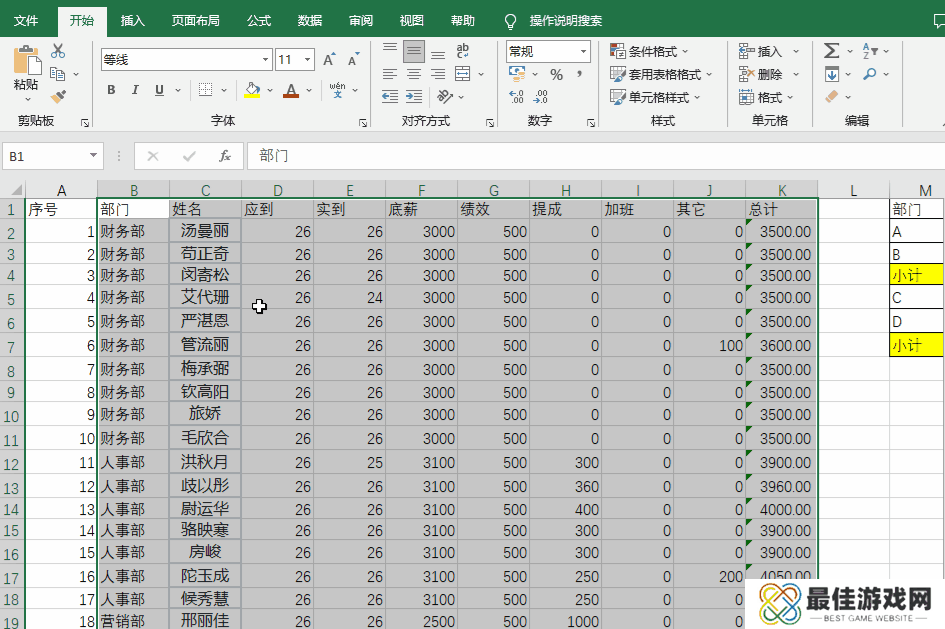Viewport: 945px width, 629px height.
Task: Open the font name dropdown 等线
Action: coord(265,60)
